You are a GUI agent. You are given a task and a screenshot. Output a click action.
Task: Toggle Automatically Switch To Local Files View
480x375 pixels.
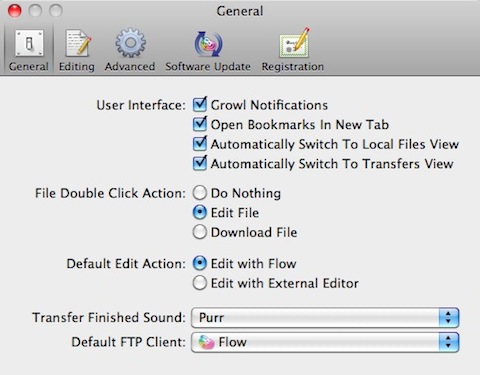pos(200,144)
